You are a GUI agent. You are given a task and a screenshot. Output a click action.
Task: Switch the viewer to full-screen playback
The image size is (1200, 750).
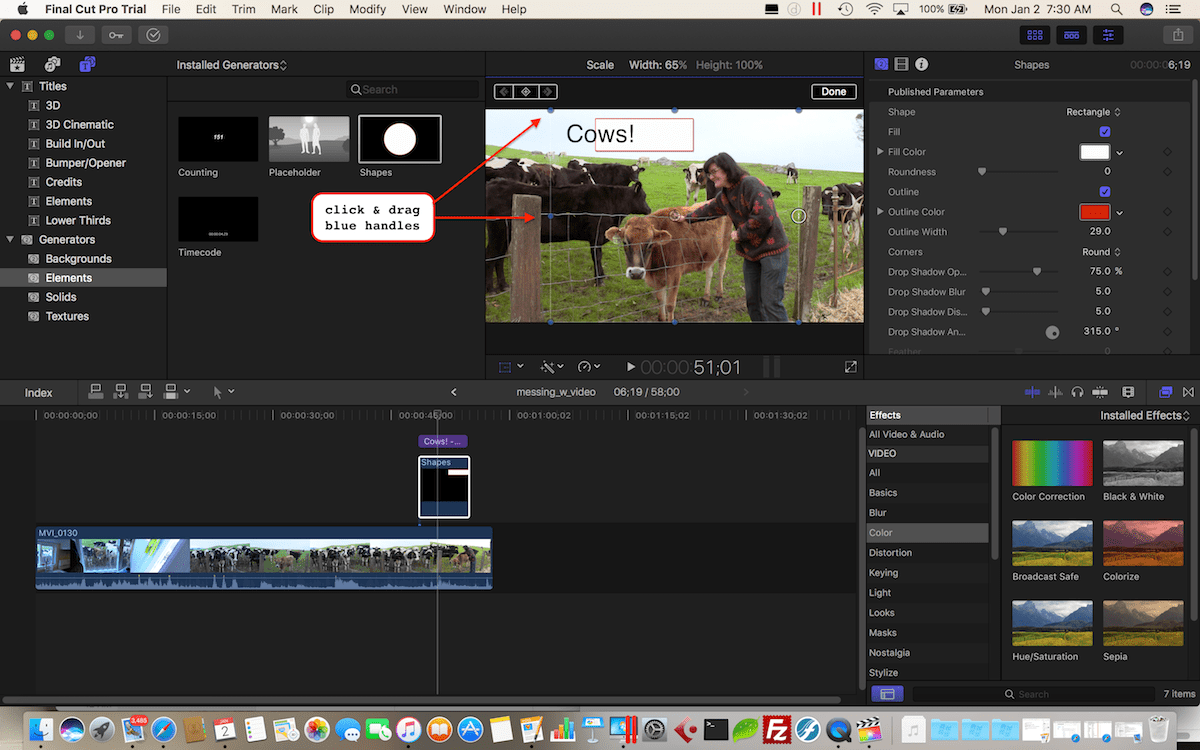(x=850, y=366)
